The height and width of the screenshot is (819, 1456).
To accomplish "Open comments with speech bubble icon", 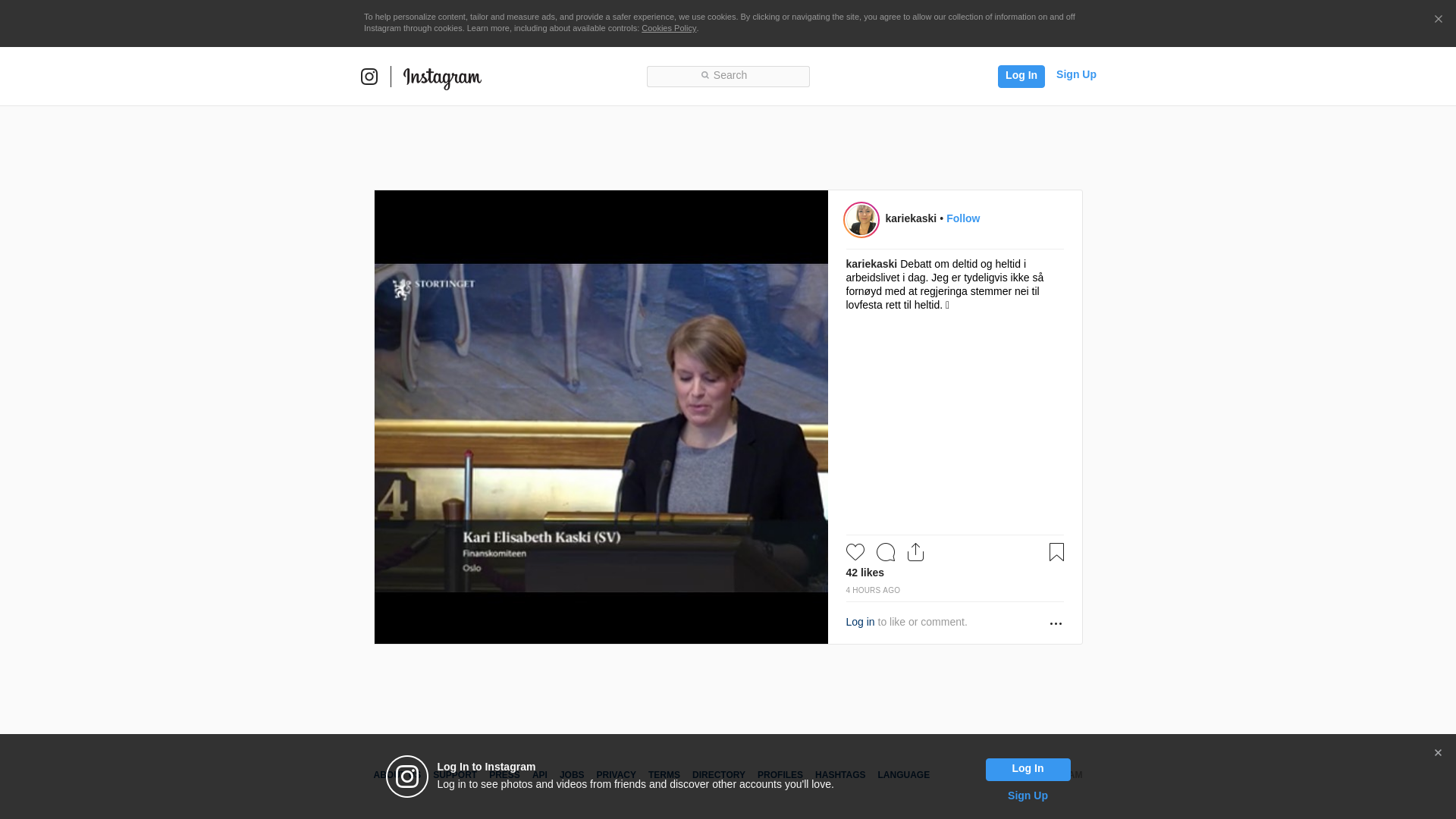I will [x=886, y=552].
